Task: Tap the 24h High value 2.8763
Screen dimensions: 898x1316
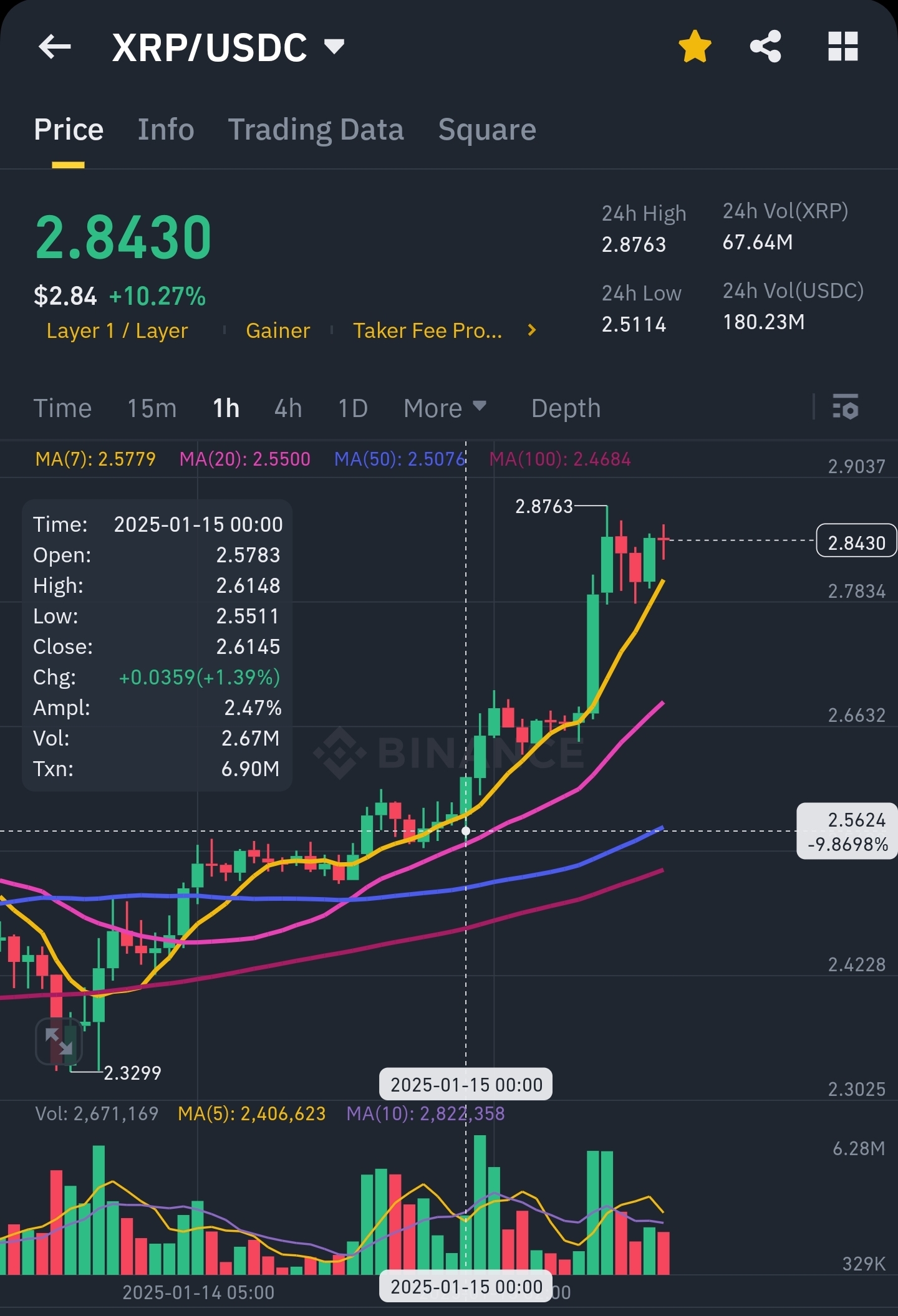Action: [x=634, y=244]
